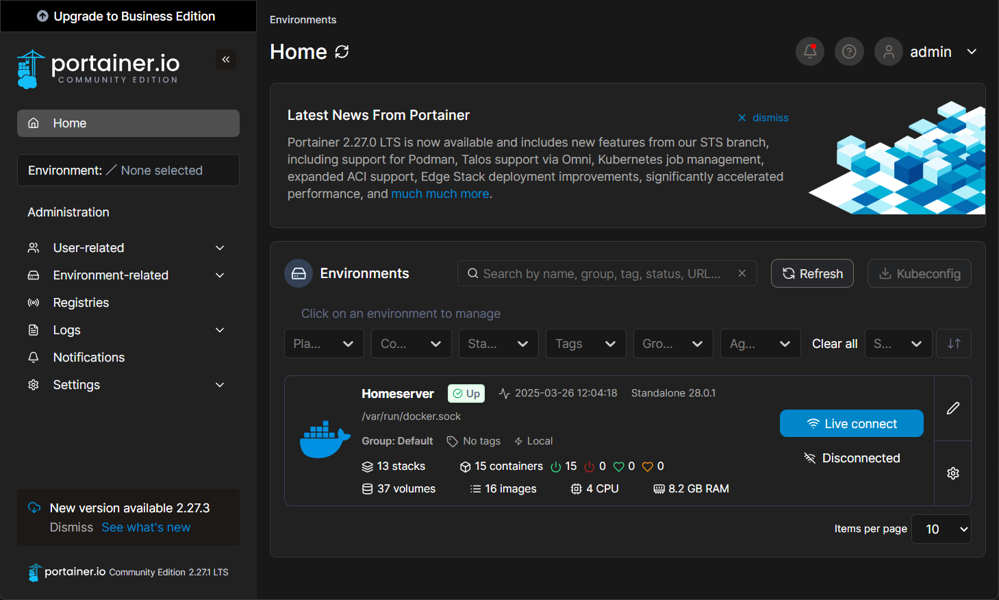Open the Platform filter dropdown
Viewport: 999px width, 600px height.
[x=324, y=344]
